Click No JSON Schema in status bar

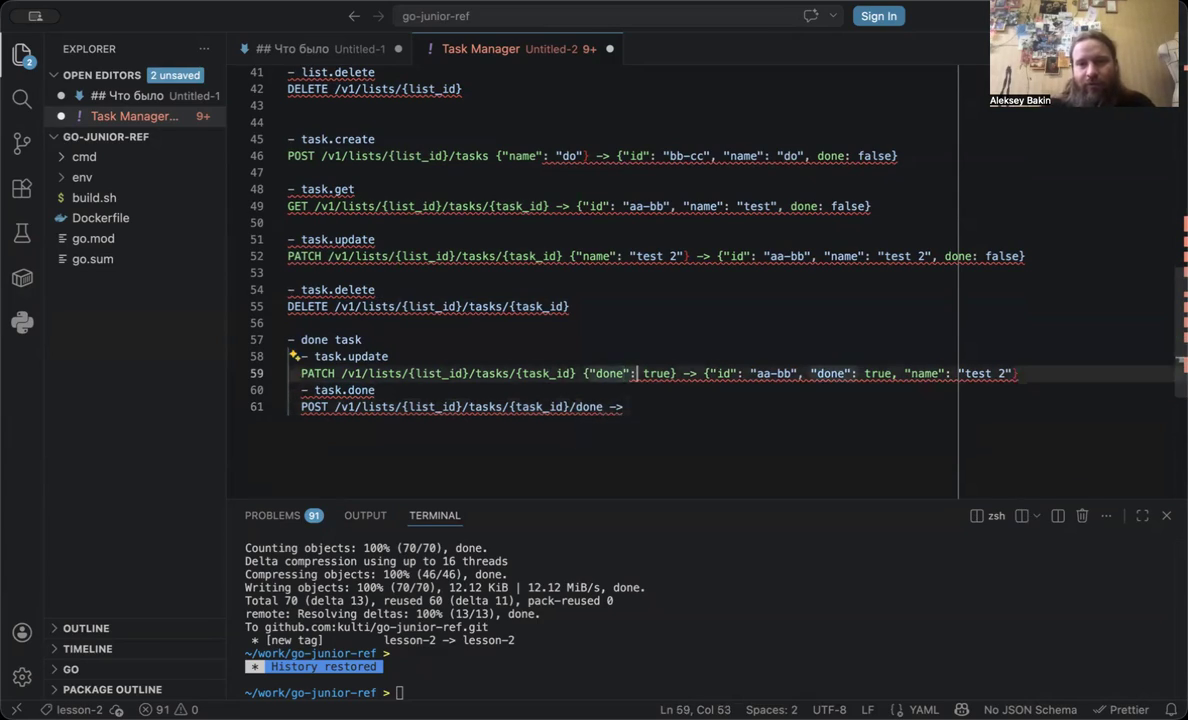coord(1030,710)
